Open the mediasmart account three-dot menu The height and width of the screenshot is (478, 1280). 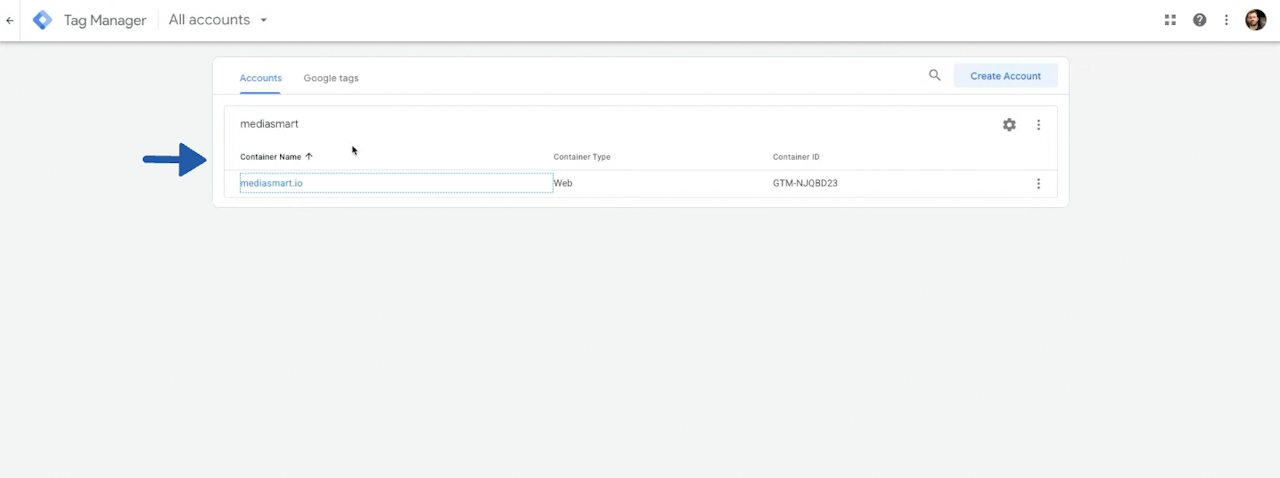[x=1038, y=125]
